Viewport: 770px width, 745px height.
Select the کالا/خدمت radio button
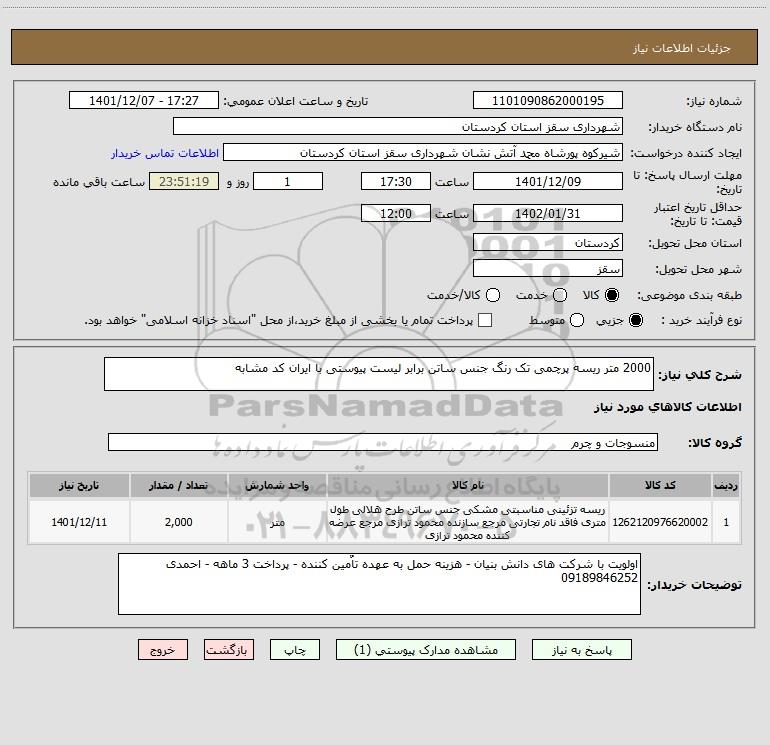click(x=493, y=295)
